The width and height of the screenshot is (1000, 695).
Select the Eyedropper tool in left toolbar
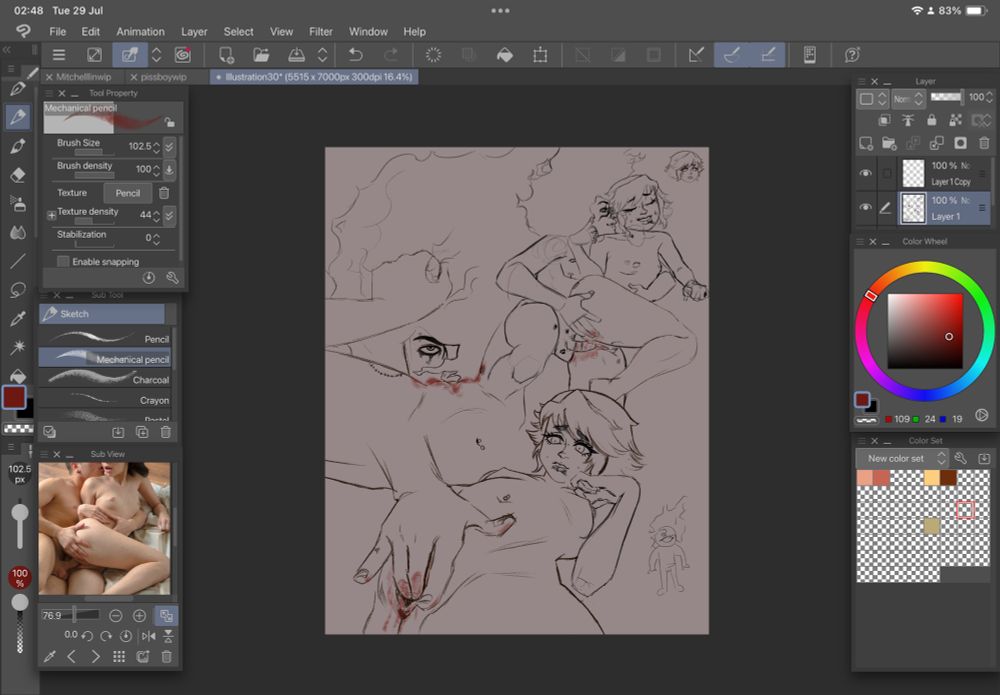[18, 318]
